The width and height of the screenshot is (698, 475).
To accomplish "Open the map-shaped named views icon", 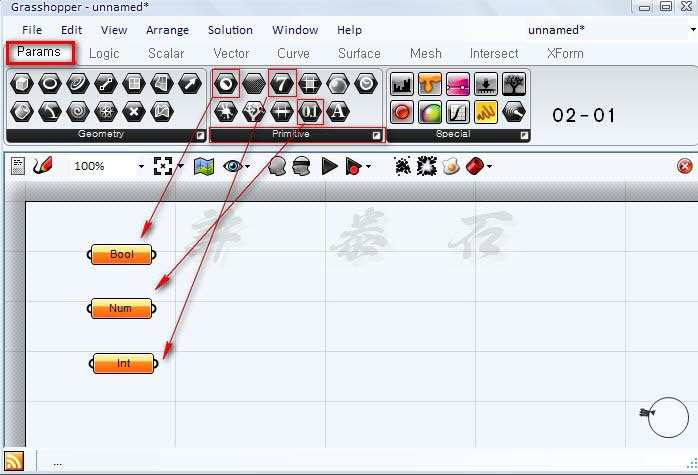I will tap(204, 166).
